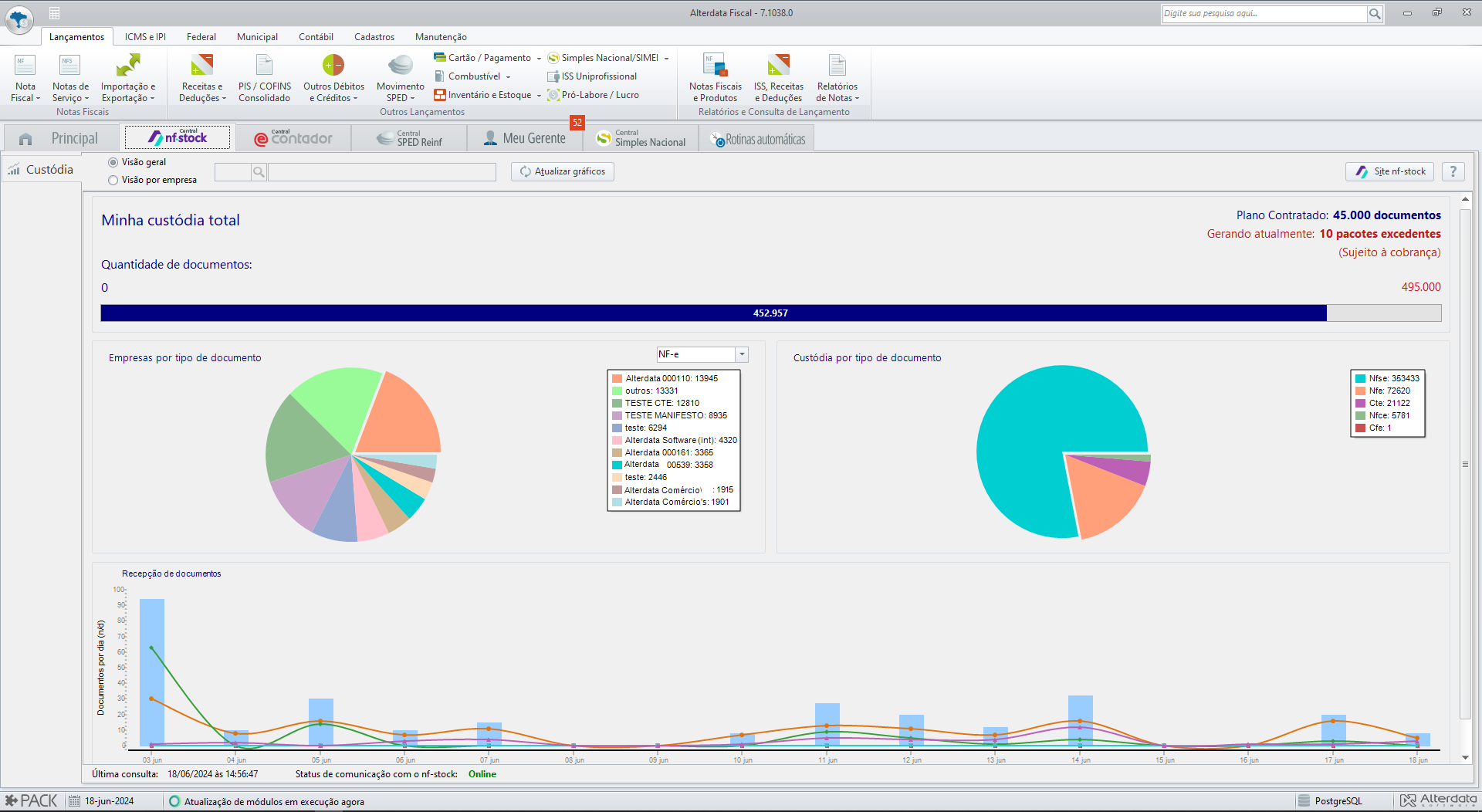Switch to the Cadastros ribbon tab
1482x812 pixels.
(x=374, y=37)
